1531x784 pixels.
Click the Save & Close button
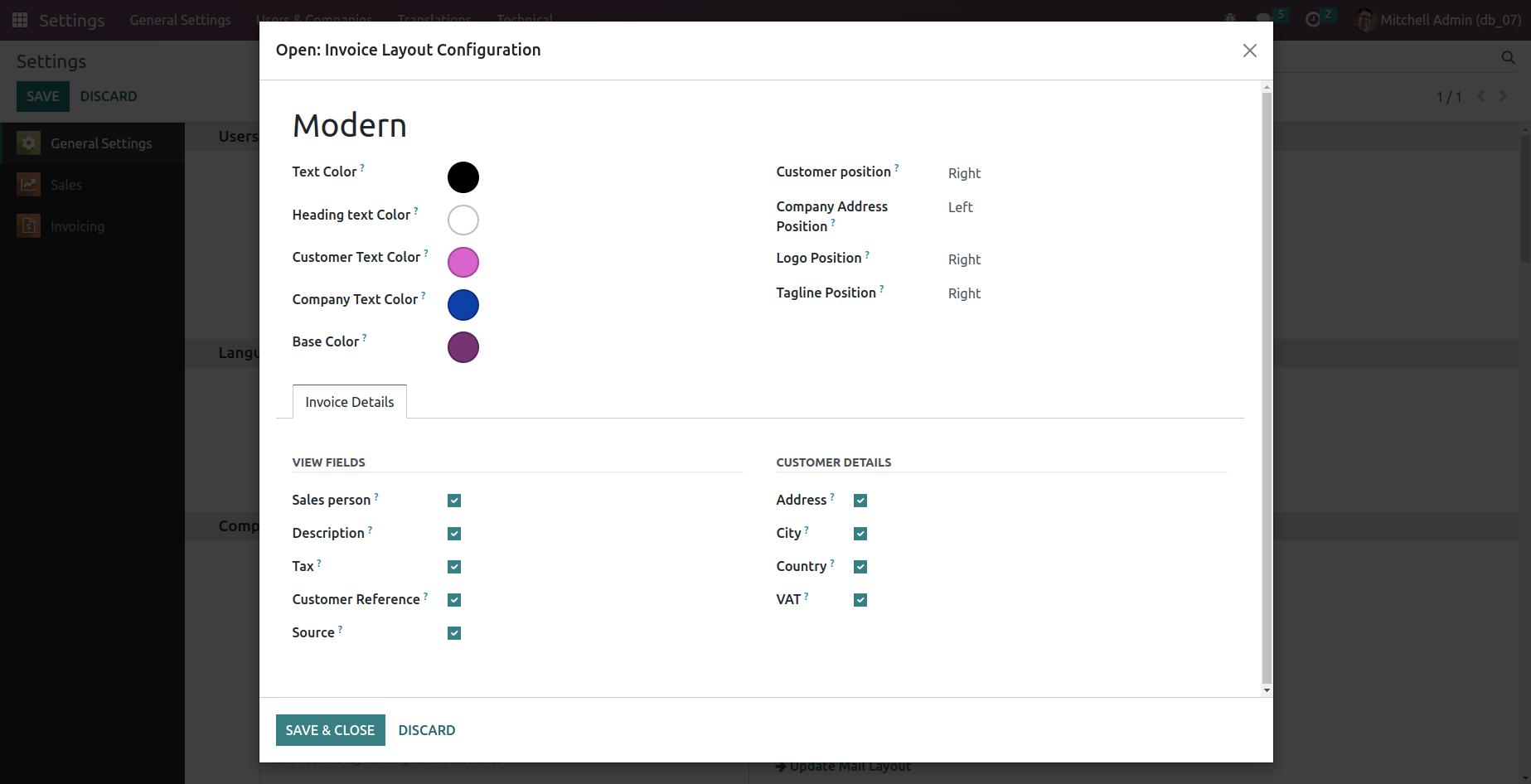click(330, 730)
